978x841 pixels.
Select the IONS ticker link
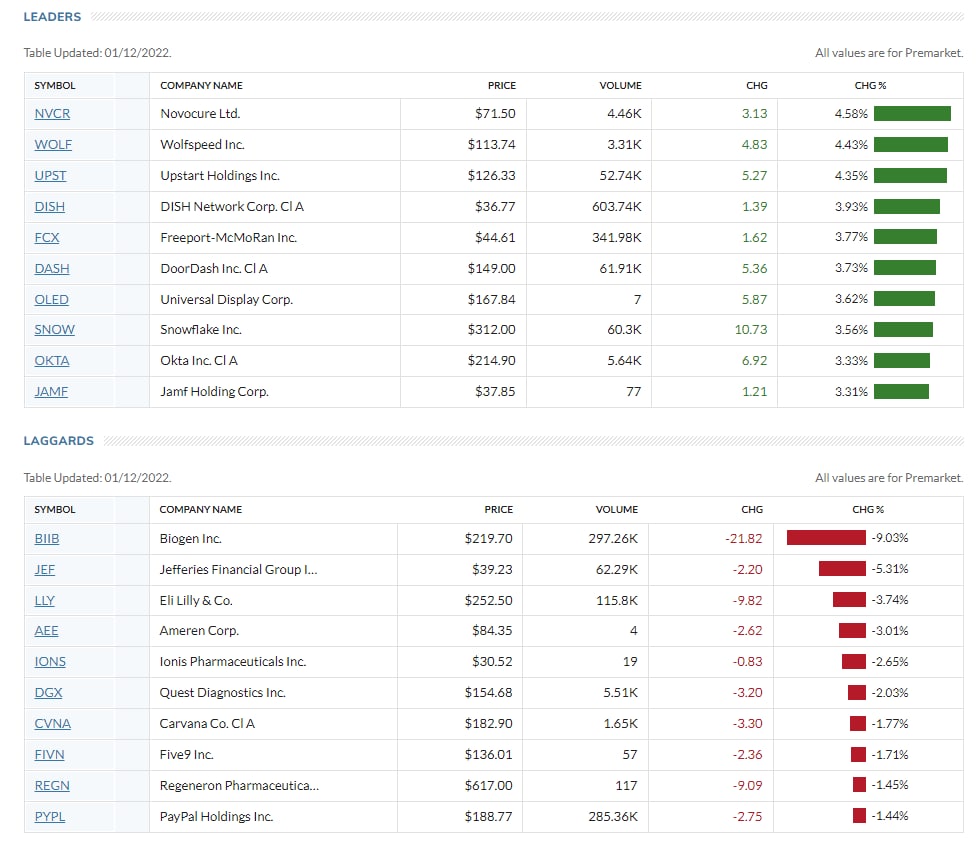coord(50,662)
